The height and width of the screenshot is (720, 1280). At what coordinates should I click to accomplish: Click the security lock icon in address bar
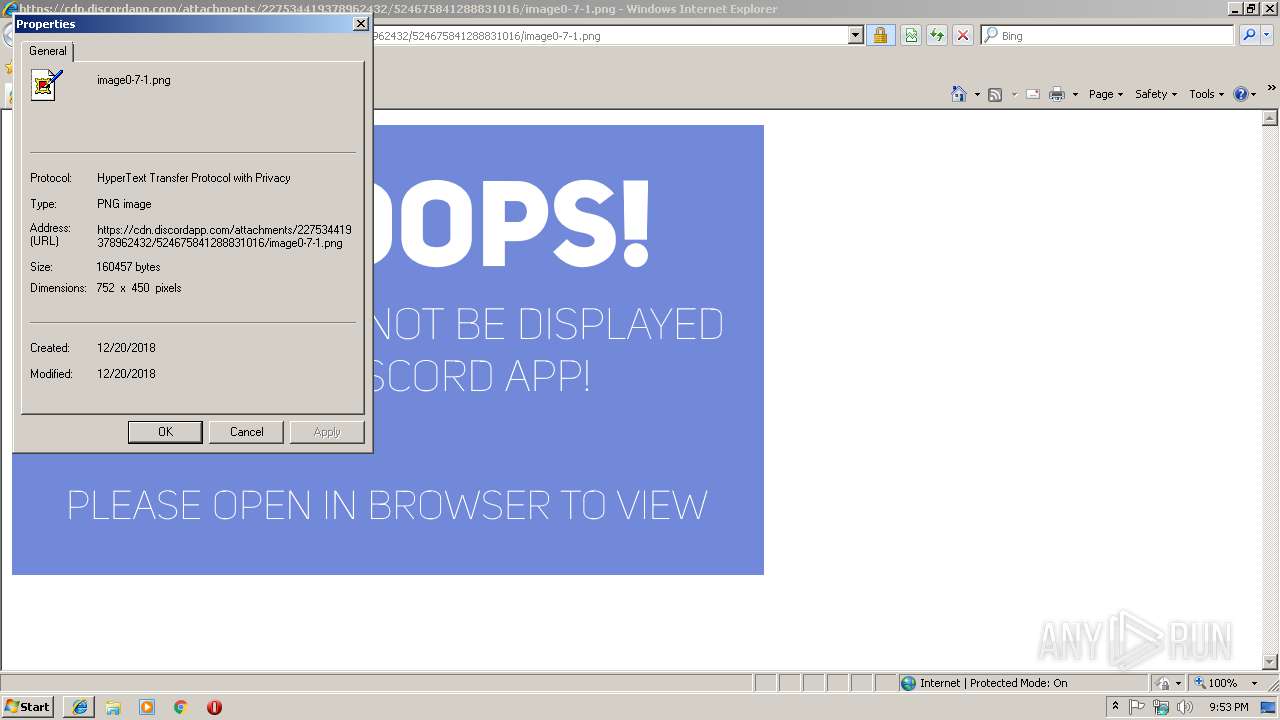[879, 35]
